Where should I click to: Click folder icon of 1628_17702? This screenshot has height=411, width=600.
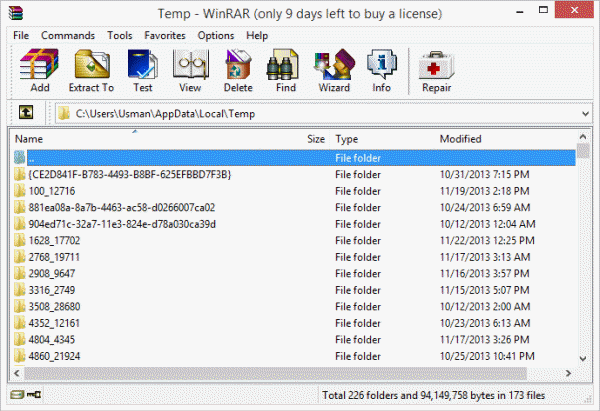point(20,240)
